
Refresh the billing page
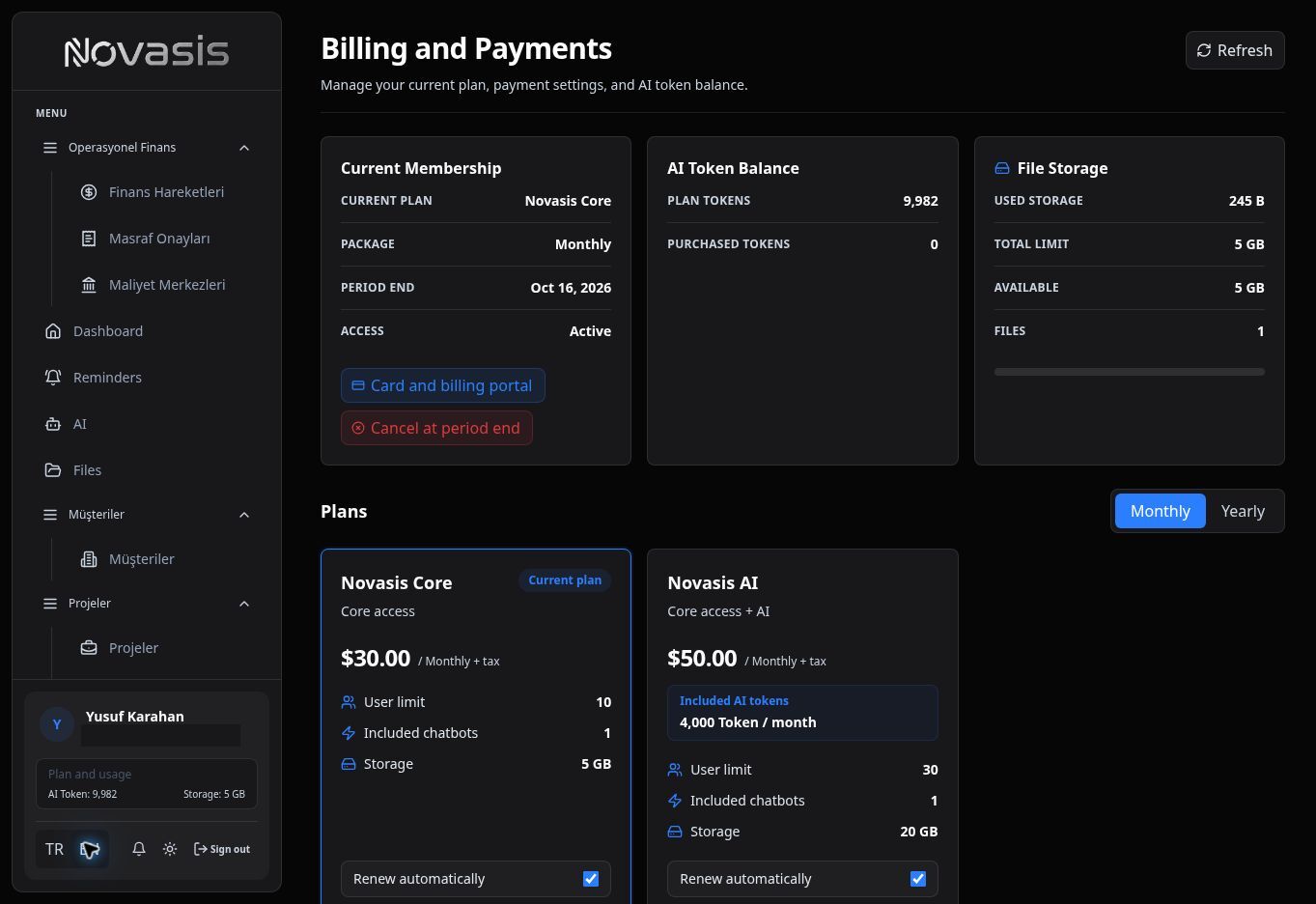1235,50
